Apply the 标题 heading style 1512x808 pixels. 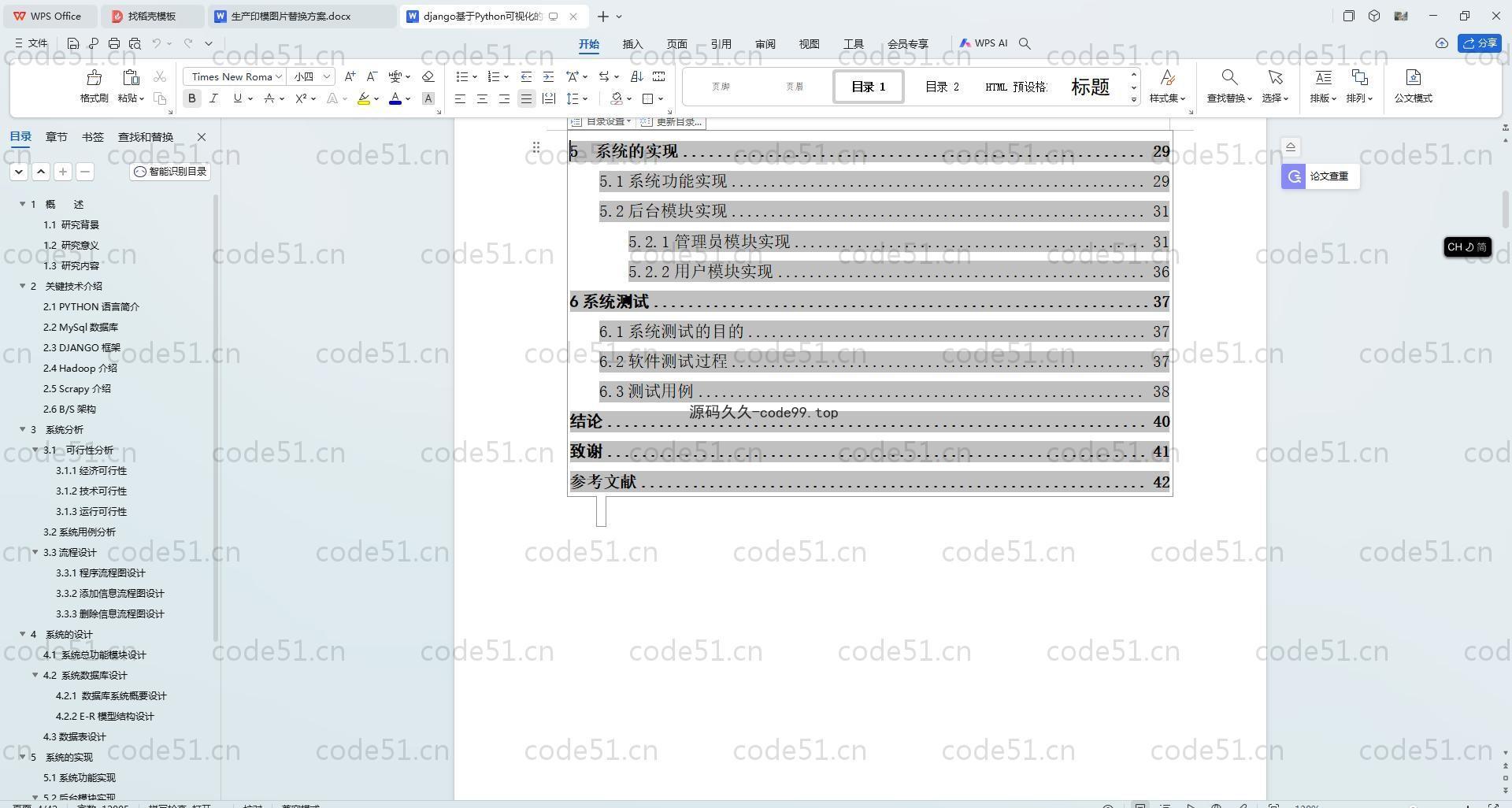pos(1090,87)
